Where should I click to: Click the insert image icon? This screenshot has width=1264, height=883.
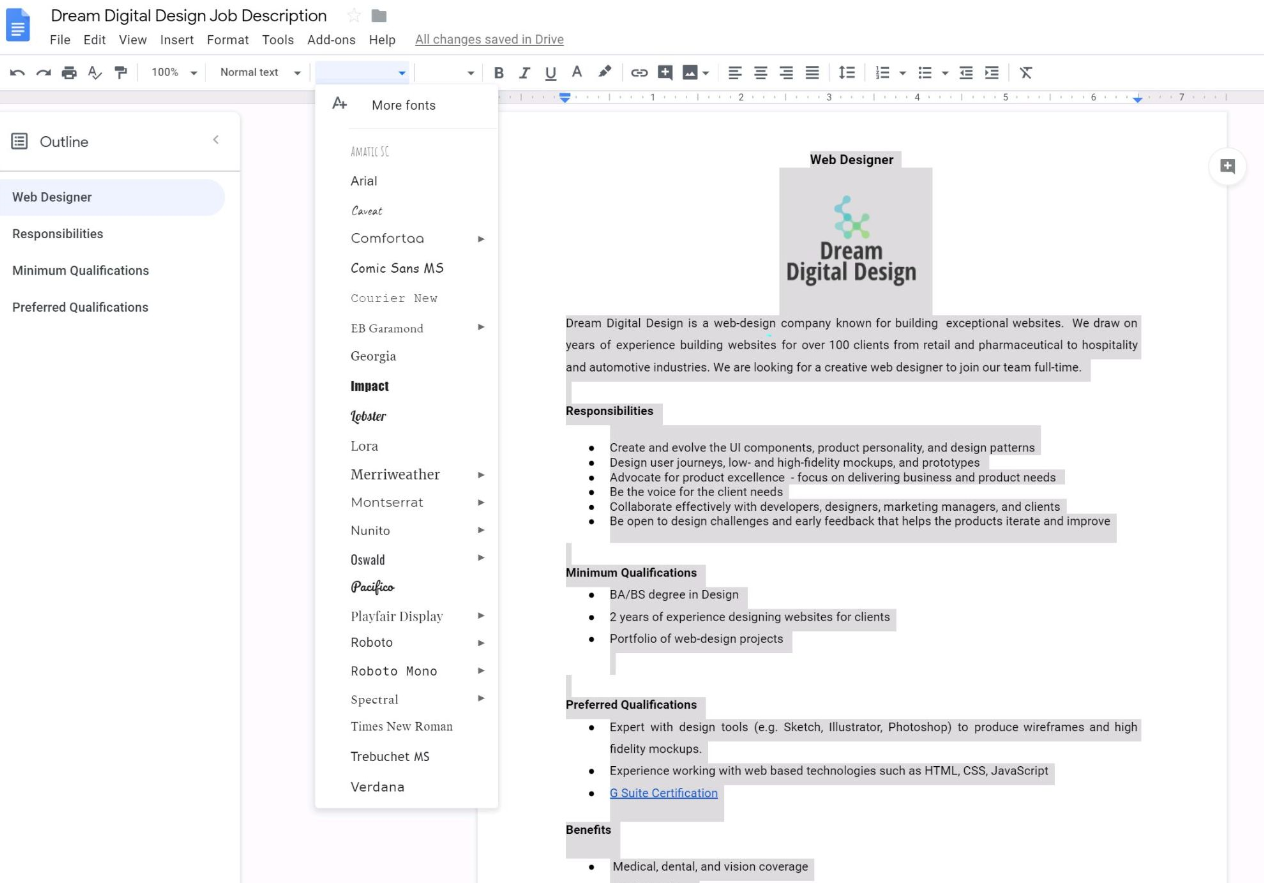click(x=690, y=72)
